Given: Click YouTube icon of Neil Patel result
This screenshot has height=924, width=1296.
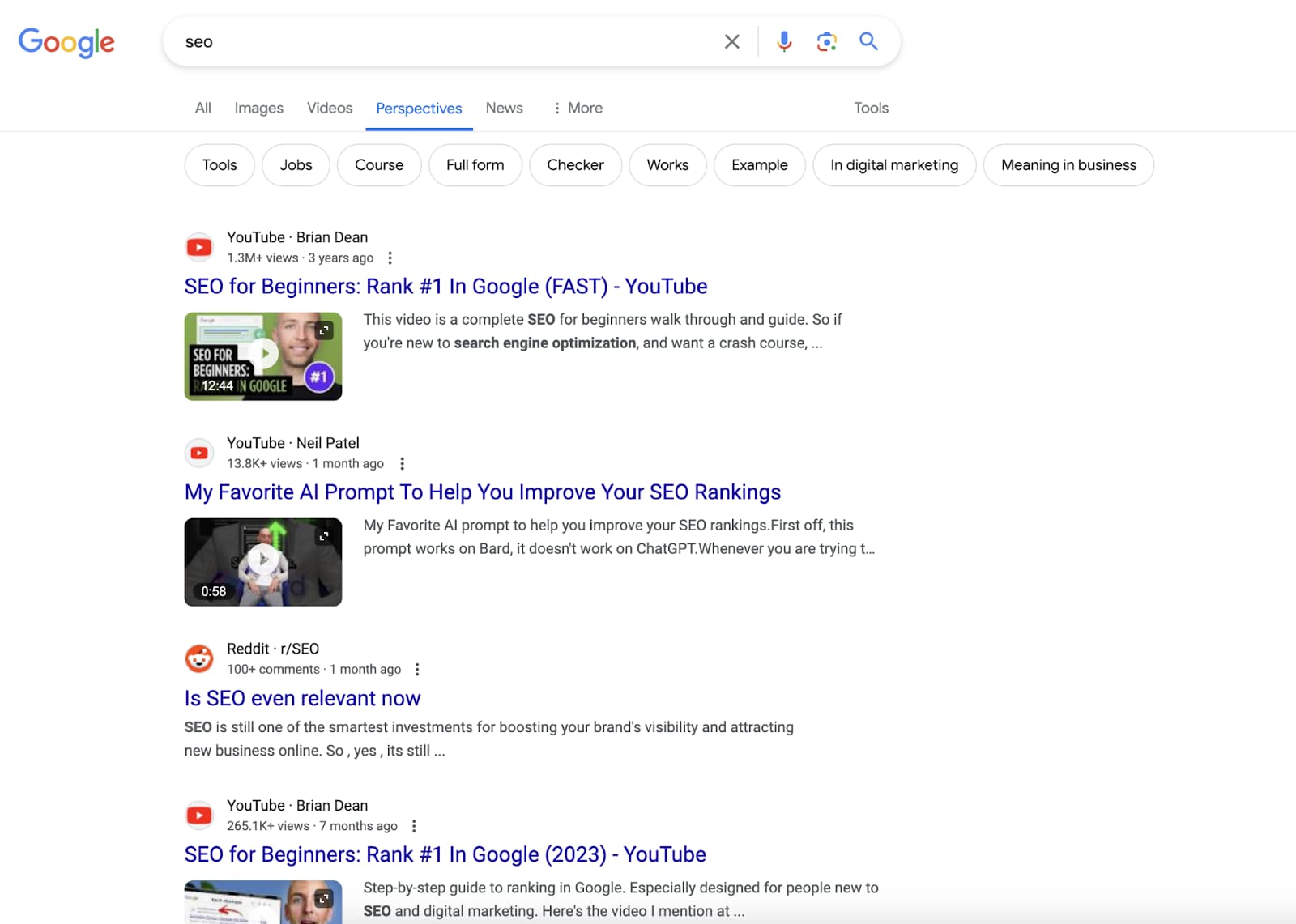Looking at the screenshot, I should point(199,453).
